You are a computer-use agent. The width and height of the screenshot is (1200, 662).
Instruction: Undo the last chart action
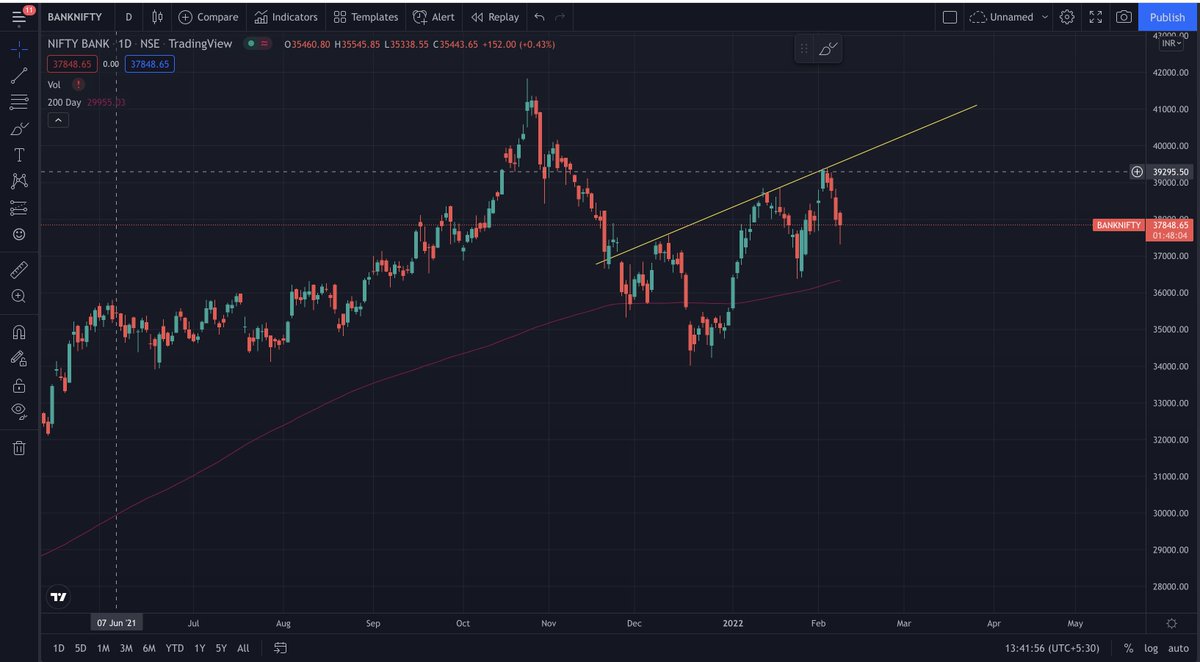(x=540, y=17)
